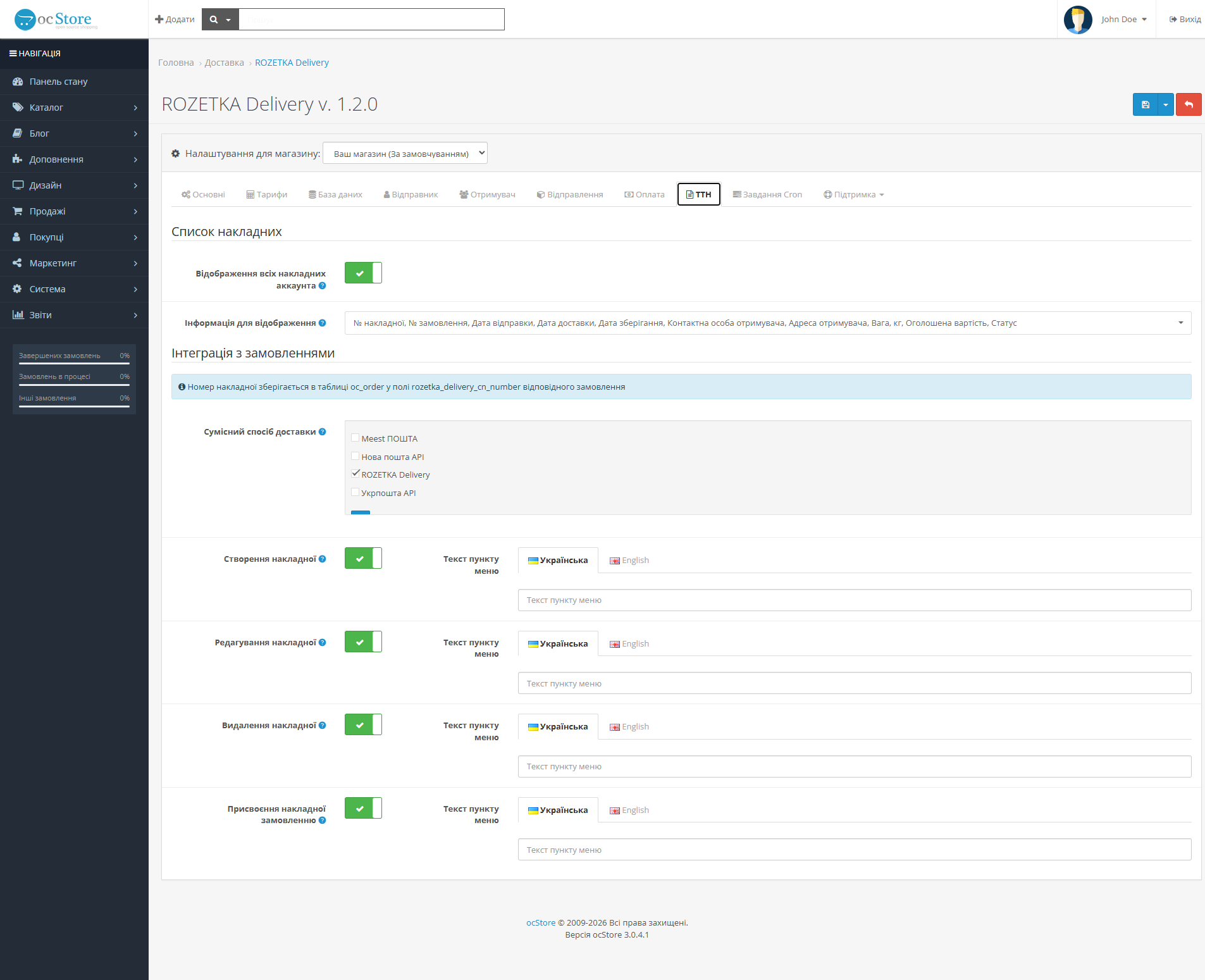1205x980 pixels.
Task: Switch to the Відправник tab
Action: tap(411, 195)
